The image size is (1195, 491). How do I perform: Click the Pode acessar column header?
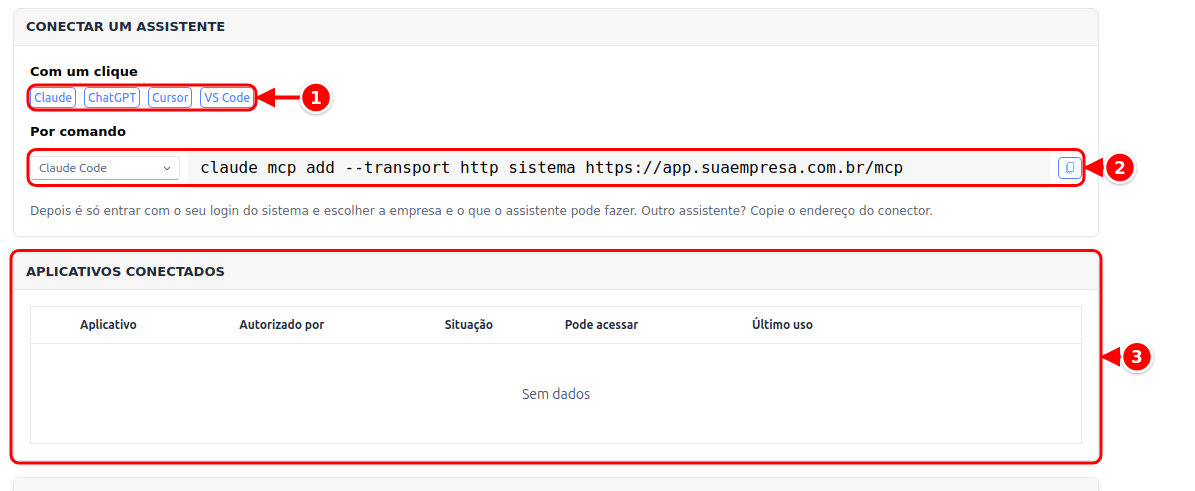(x=601, y=325)
